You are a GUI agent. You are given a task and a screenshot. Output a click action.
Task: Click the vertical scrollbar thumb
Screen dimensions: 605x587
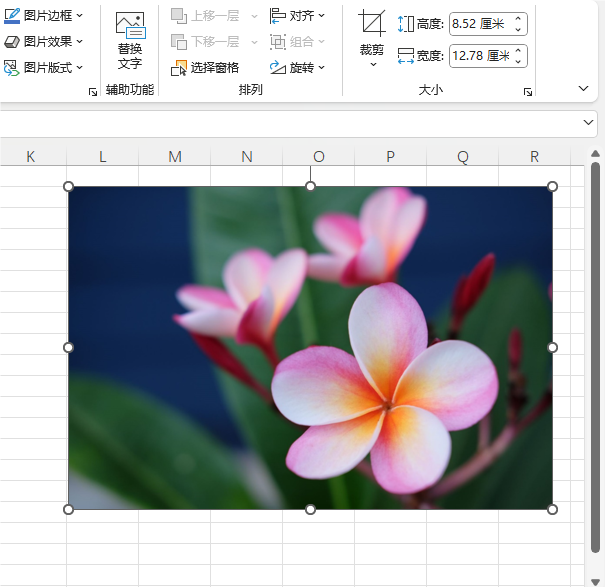[595, 358]
